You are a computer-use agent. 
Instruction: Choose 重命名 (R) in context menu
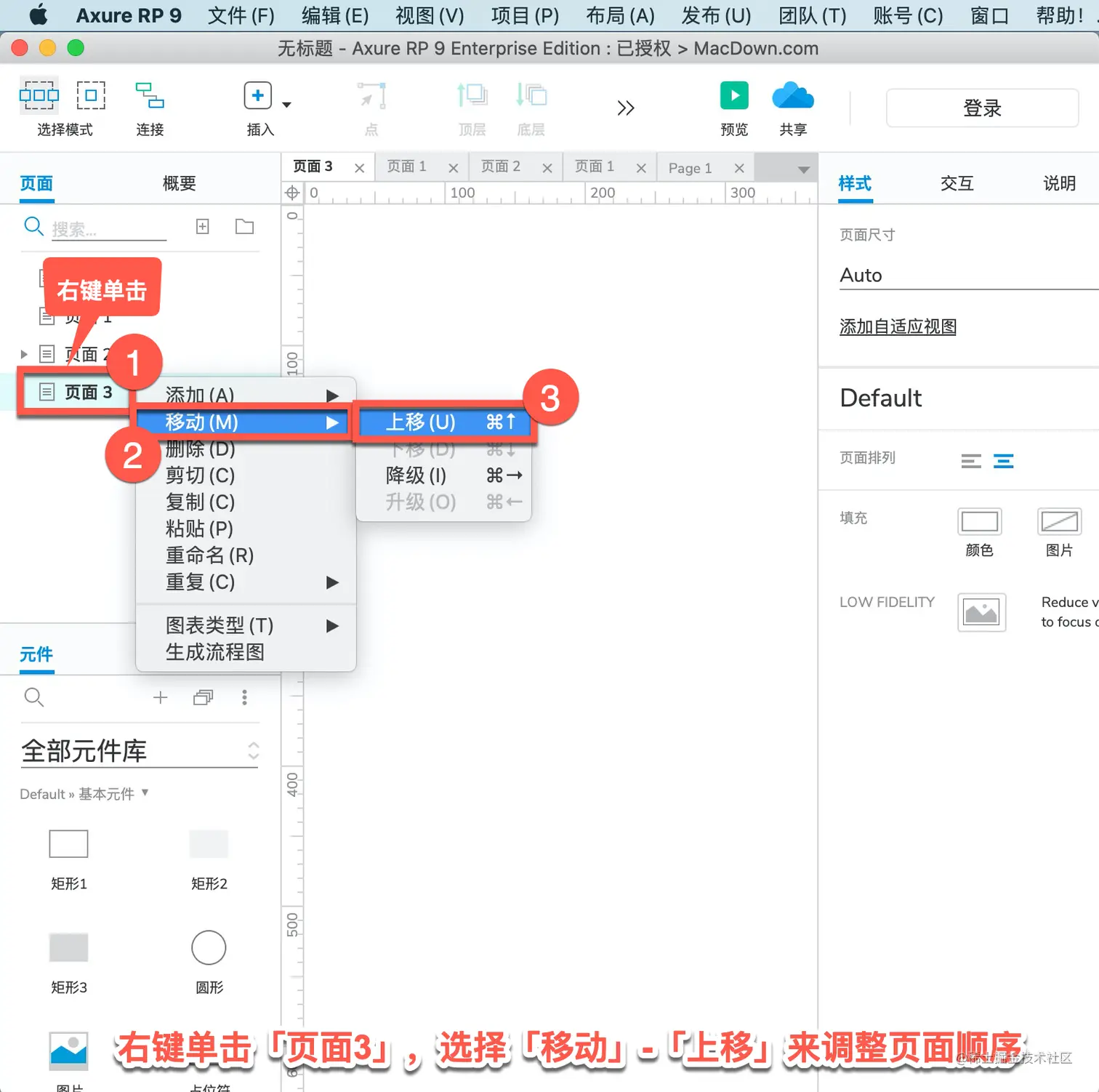pyautogui.click(x=245, y=555)
